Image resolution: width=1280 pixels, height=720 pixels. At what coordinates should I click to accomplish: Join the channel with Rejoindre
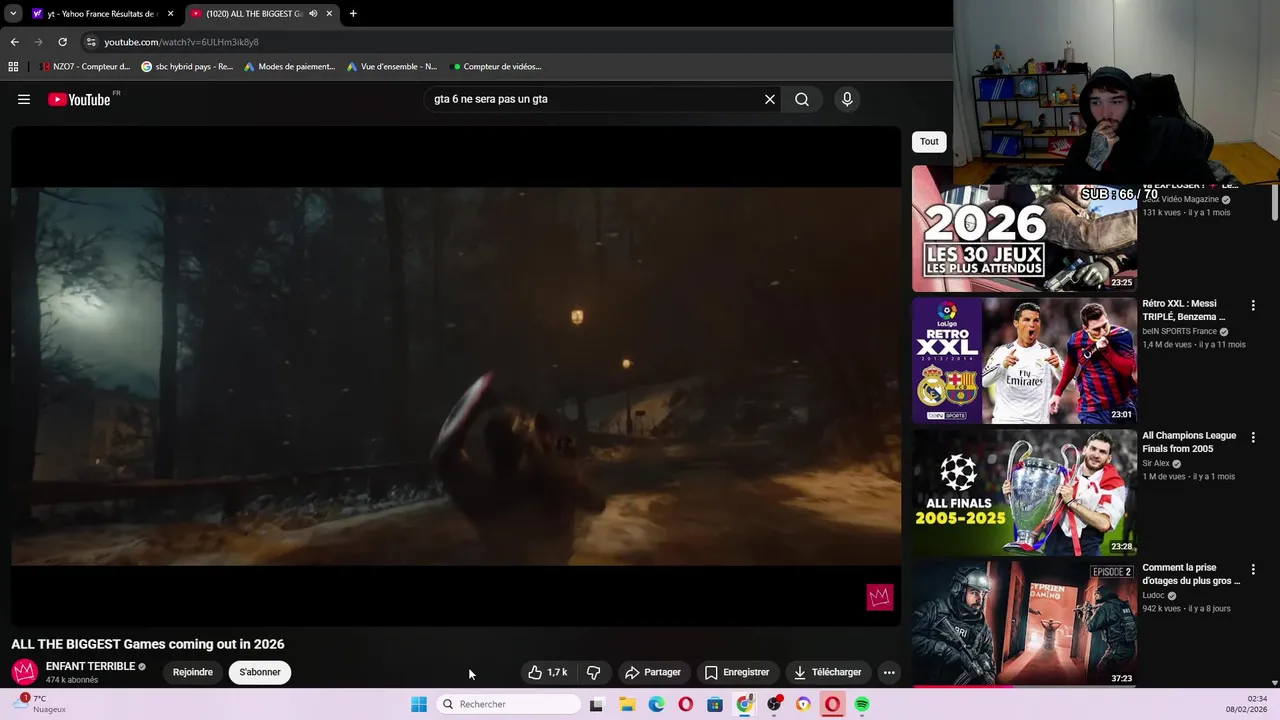click(193, 672)
